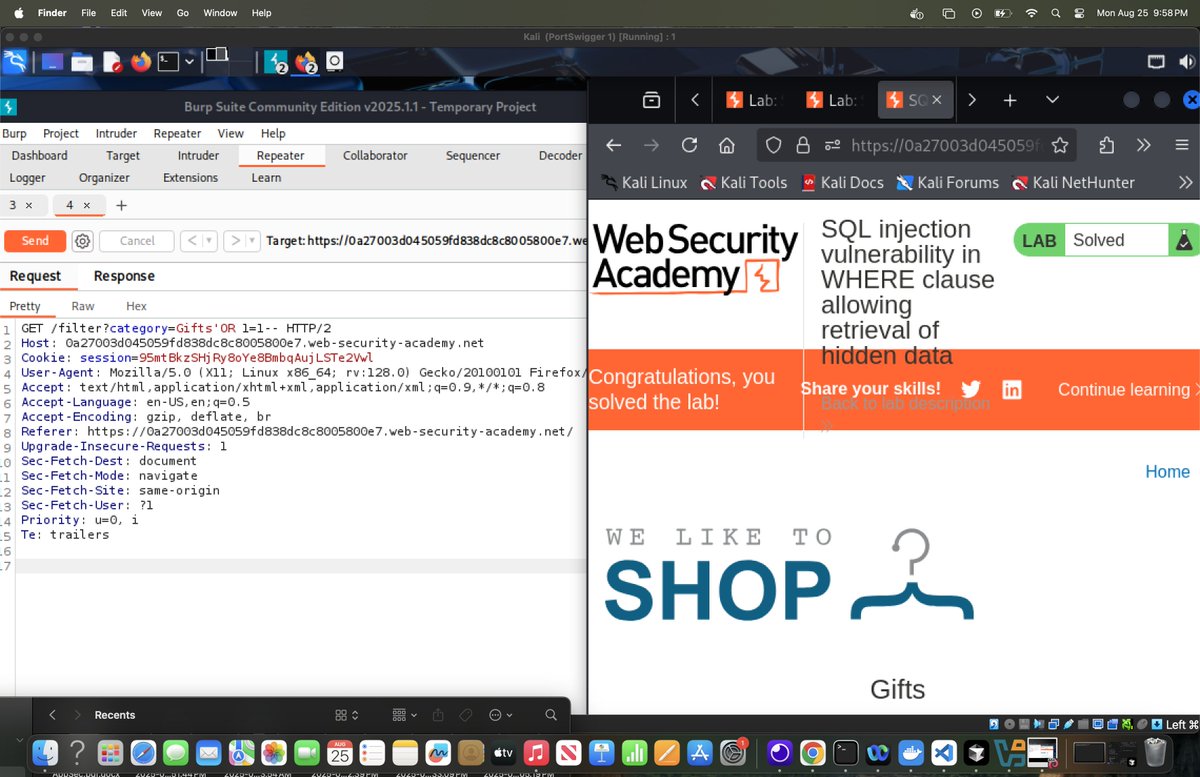Select the Burp Suite taskbar item in Kali panel

pyautogui.click(x=276, y=62)
